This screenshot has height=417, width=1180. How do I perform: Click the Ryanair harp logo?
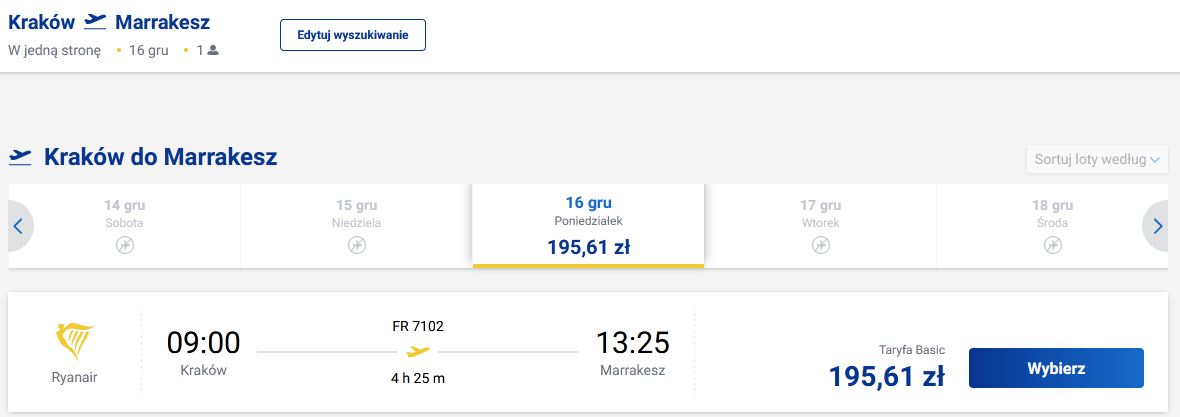click(x=74, y=342)
